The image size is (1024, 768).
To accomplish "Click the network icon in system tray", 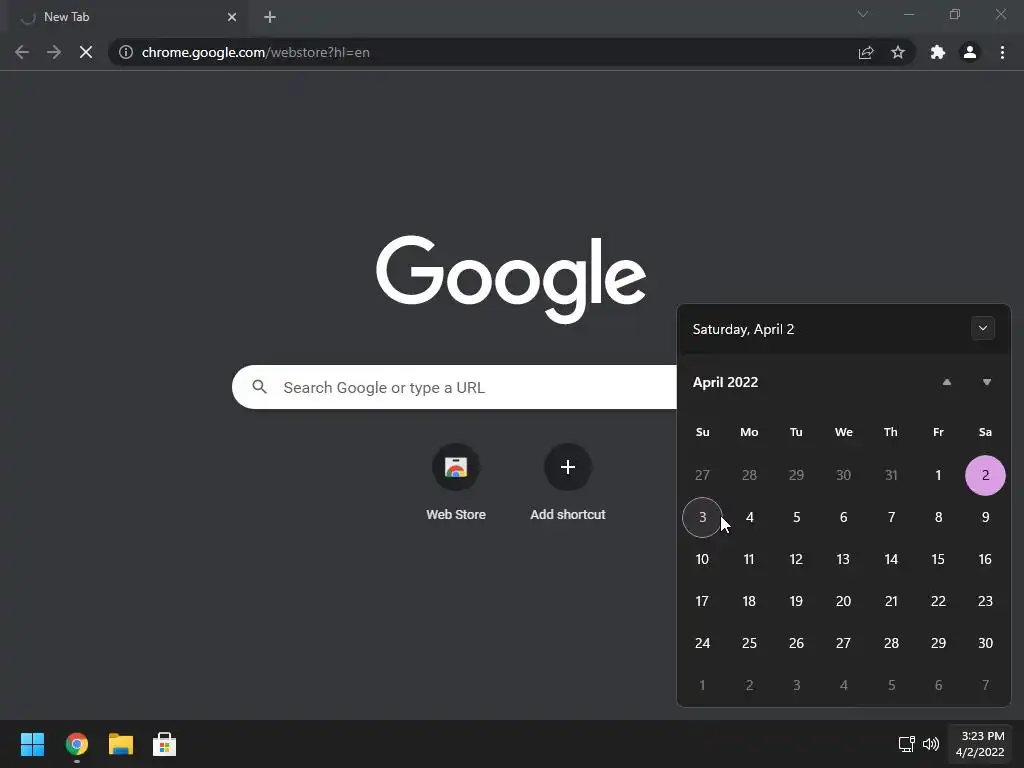I will tap(906, 744).
